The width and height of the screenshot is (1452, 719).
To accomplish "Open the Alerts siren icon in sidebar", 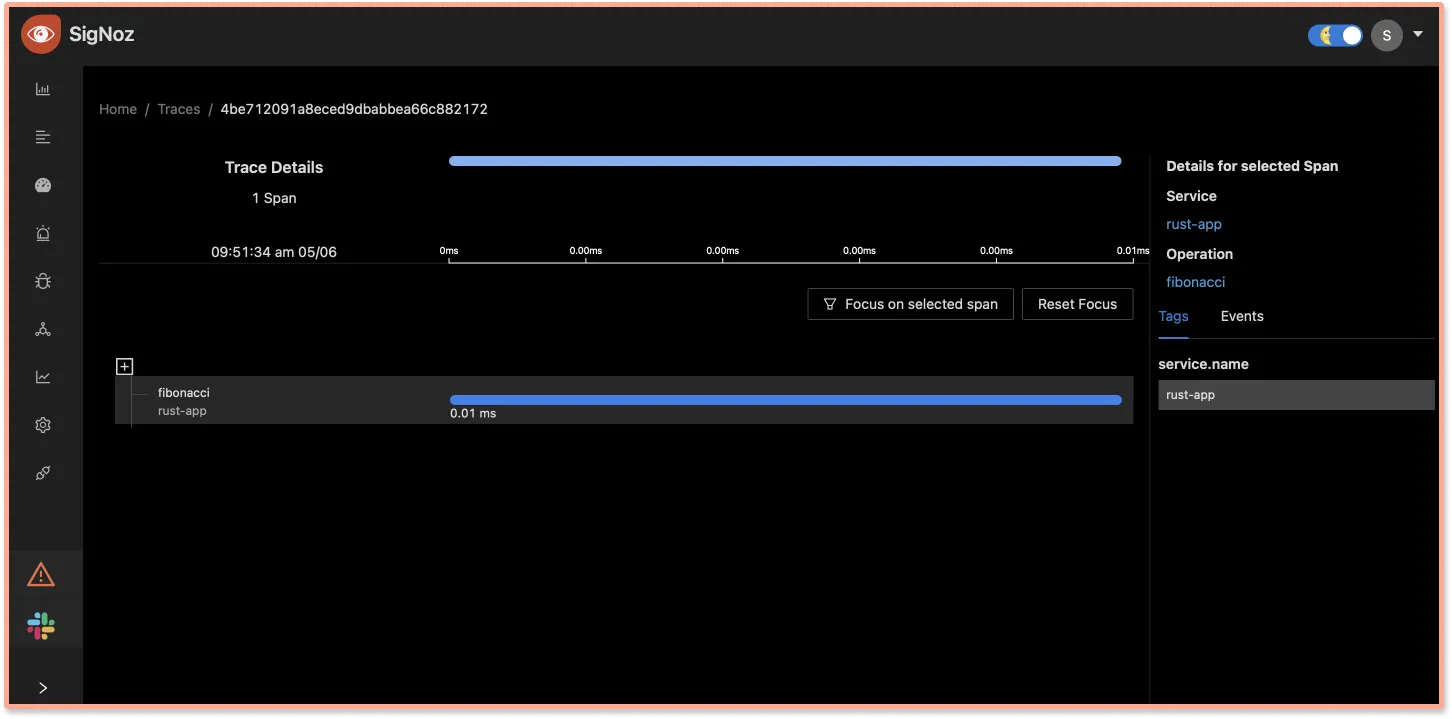I will pyautogui.click(x=43, y=233).
